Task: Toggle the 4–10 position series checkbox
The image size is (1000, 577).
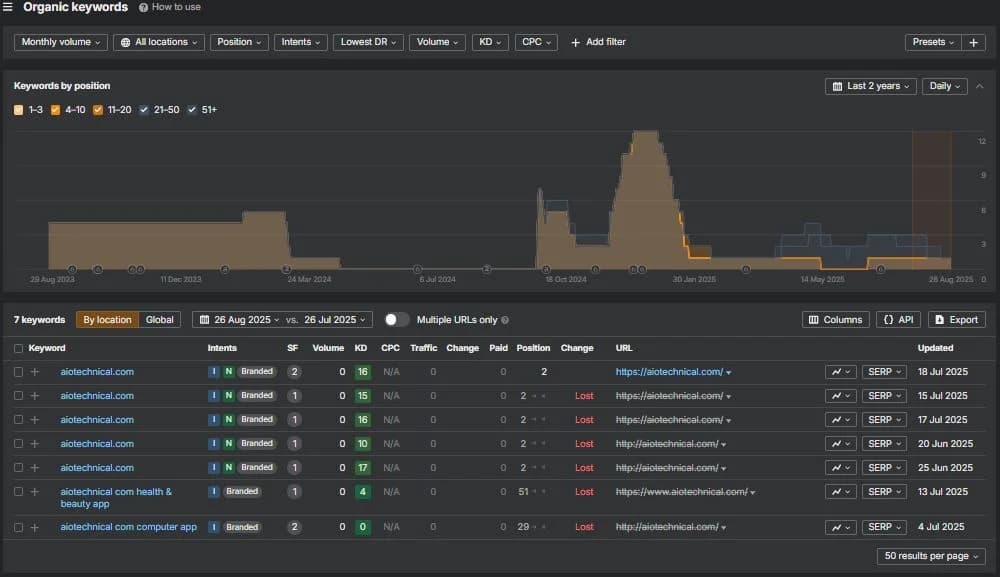Action: point(55,110)
